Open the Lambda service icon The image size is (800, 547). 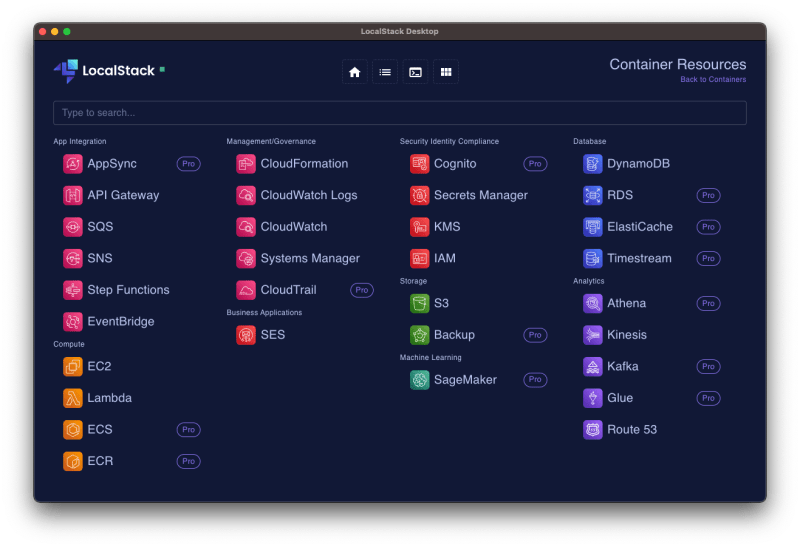(73, 398)
